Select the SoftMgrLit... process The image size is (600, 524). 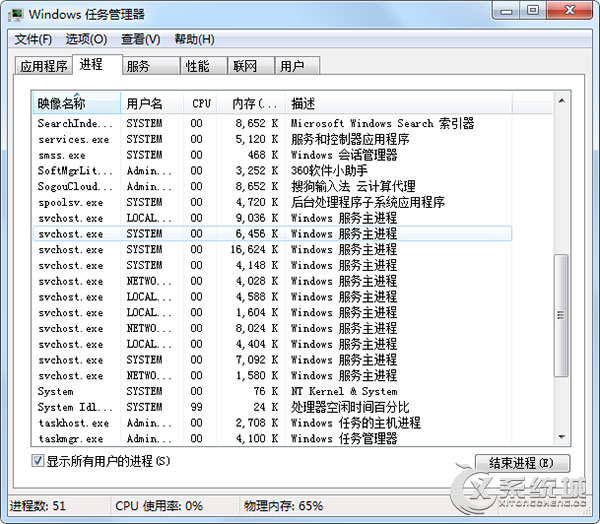272,171
